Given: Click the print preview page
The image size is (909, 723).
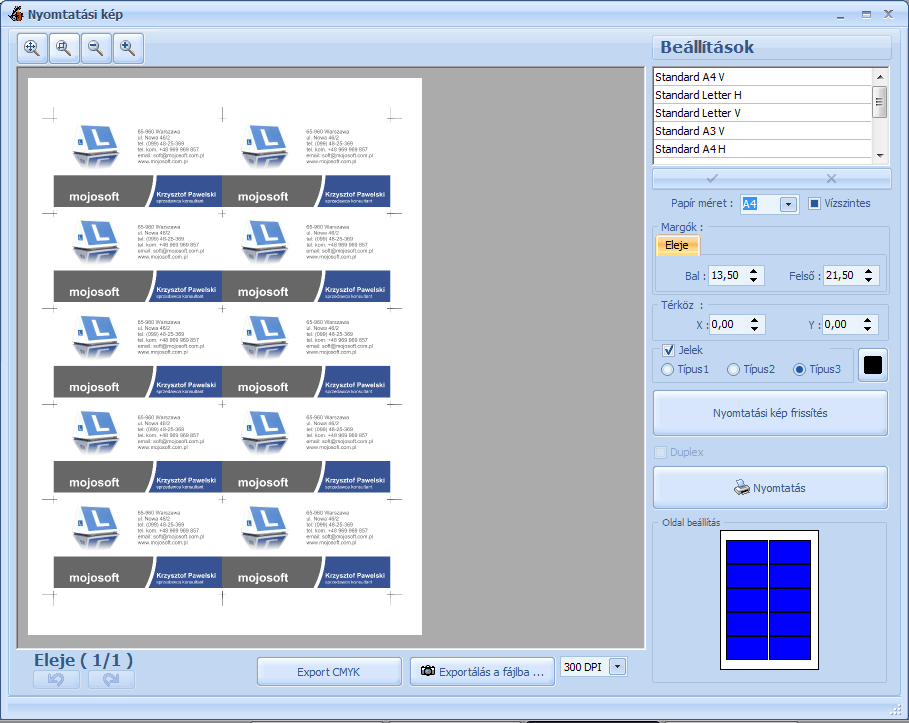Looking at the screenshot, I should point(225,357).
